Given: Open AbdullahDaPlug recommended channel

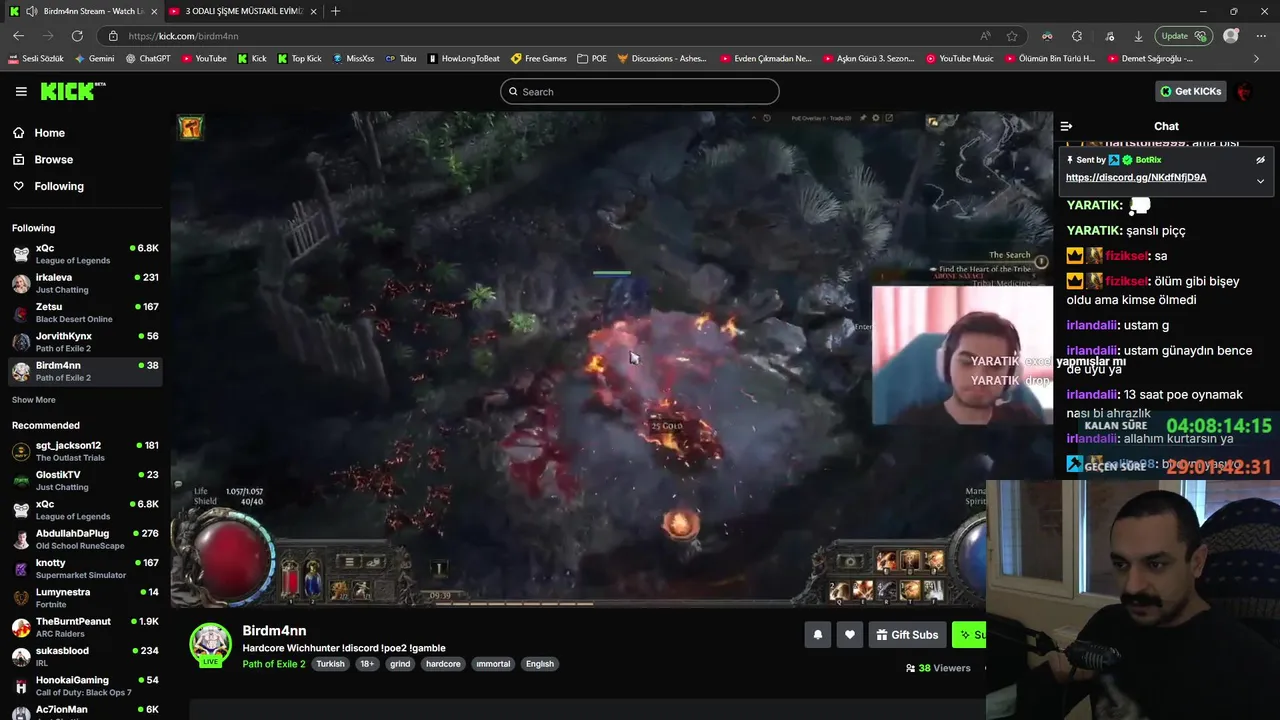Looking at the screenshot, I should click(85, 539).
